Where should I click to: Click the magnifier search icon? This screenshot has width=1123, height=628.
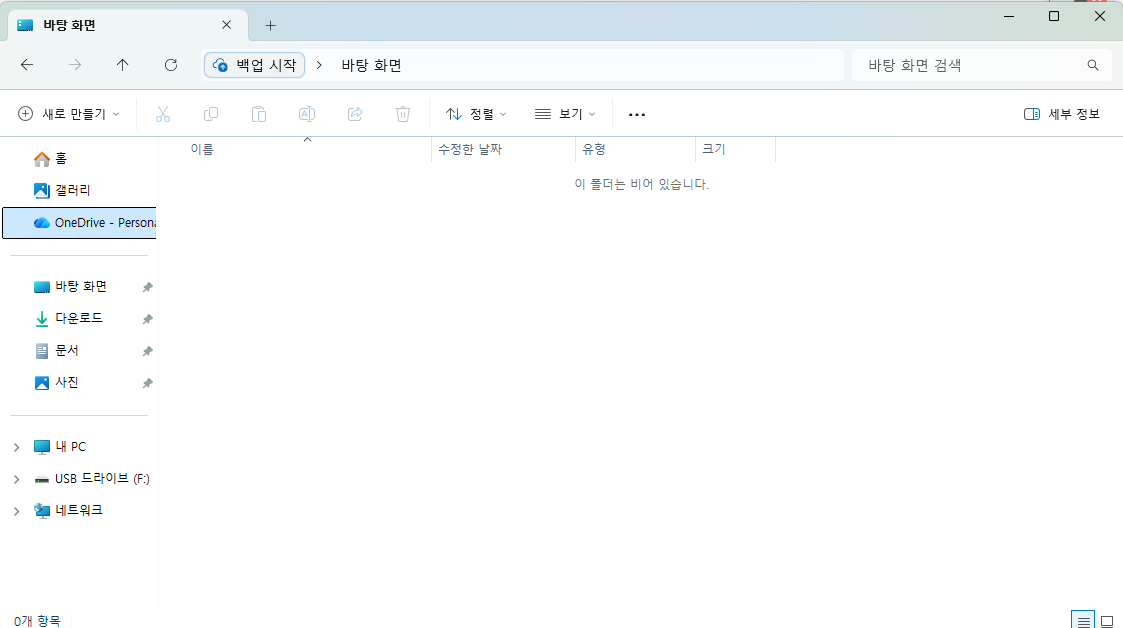point(1092,65)
